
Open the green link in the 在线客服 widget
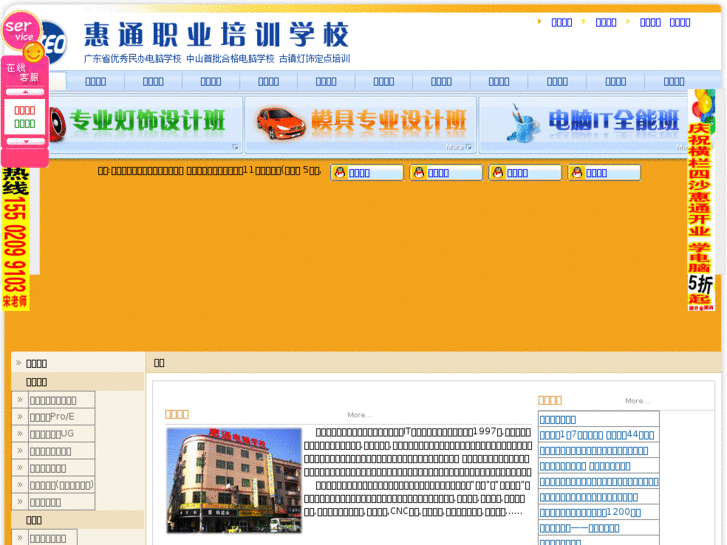tap(25, 124)
